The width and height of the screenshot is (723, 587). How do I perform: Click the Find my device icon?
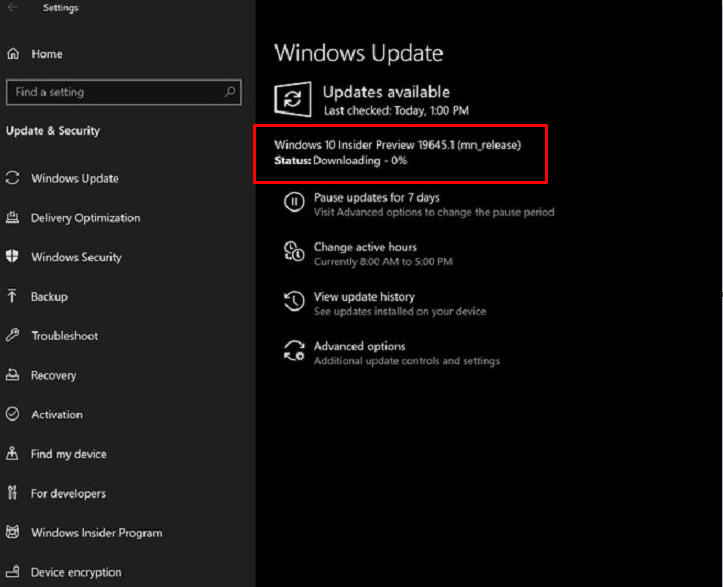click(12, 453)
